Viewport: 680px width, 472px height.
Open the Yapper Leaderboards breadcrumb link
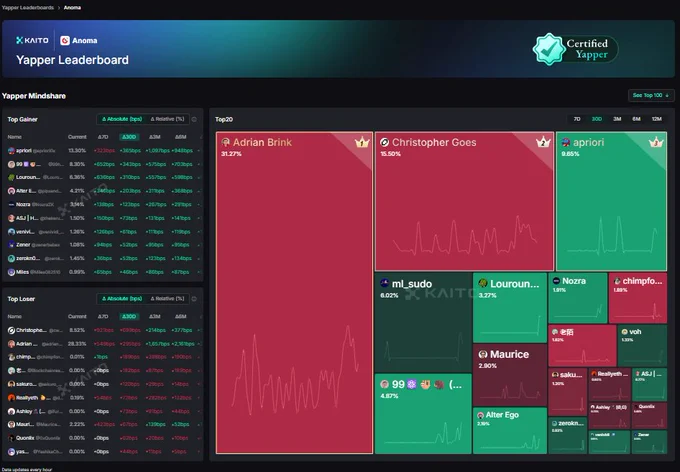click(x=27, y=7)
